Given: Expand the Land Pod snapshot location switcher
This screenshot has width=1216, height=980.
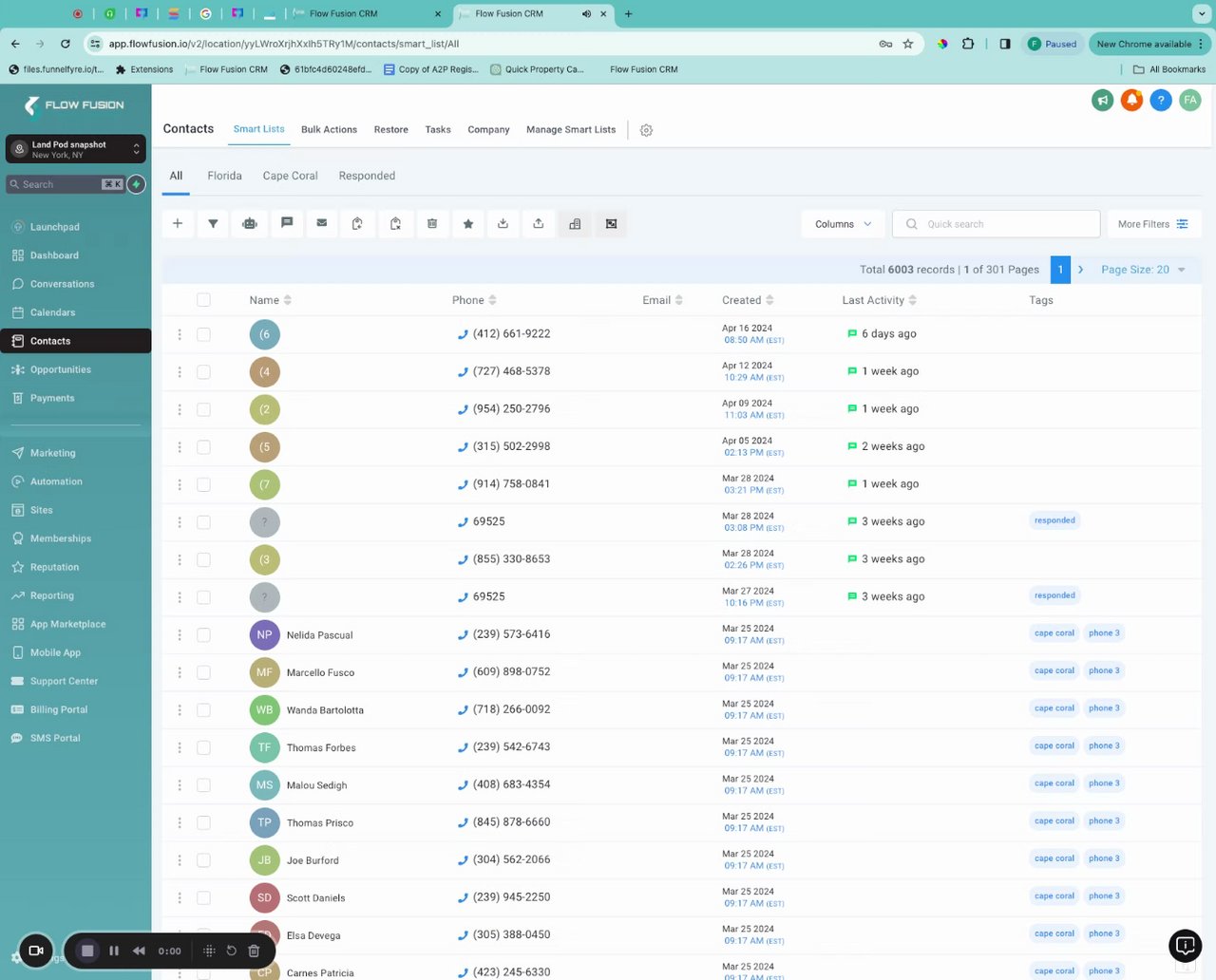Looking at the screenshot, I should (x=76, y=149).
